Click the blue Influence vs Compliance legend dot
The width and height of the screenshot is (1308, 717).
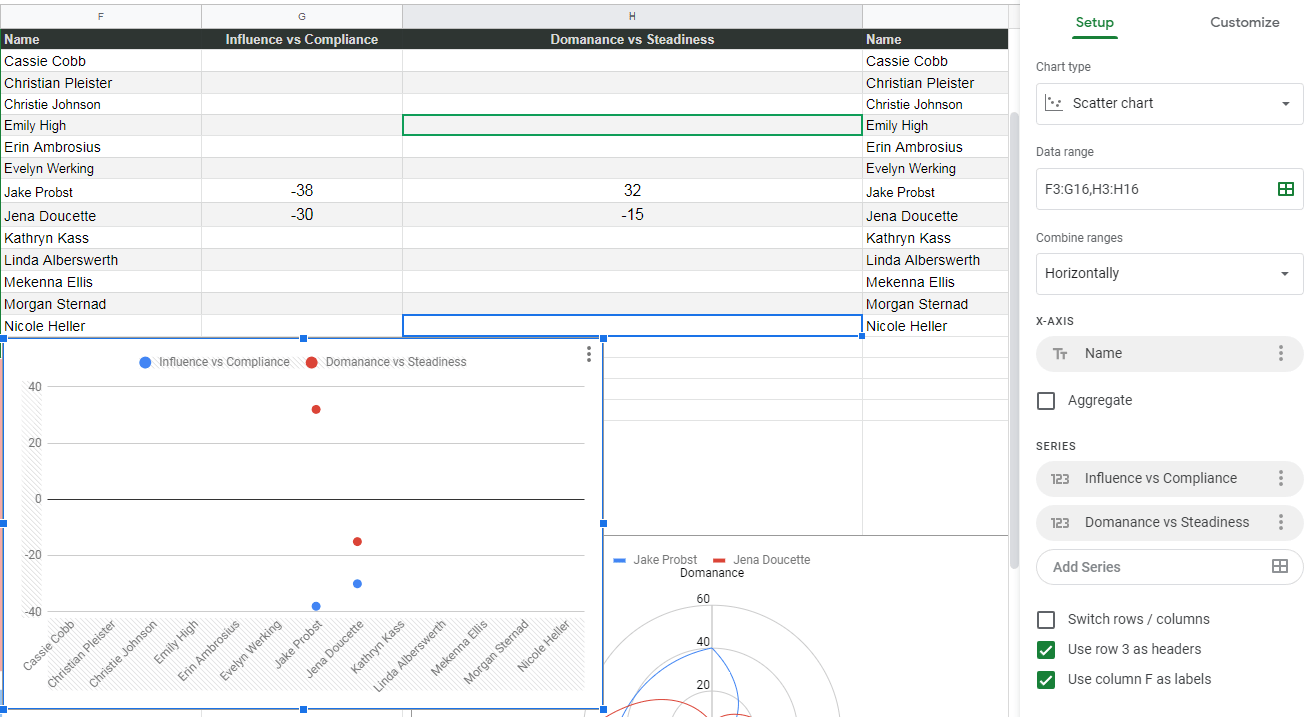pyautogui.click(x=146, y=362)
